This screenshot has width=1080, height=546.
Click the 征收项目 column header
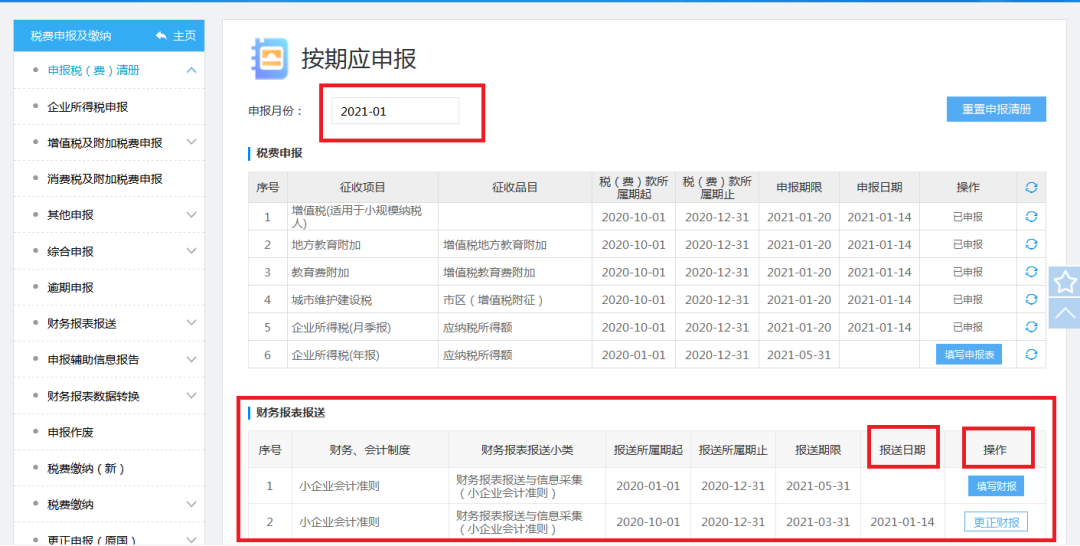(x=362, y=187)
